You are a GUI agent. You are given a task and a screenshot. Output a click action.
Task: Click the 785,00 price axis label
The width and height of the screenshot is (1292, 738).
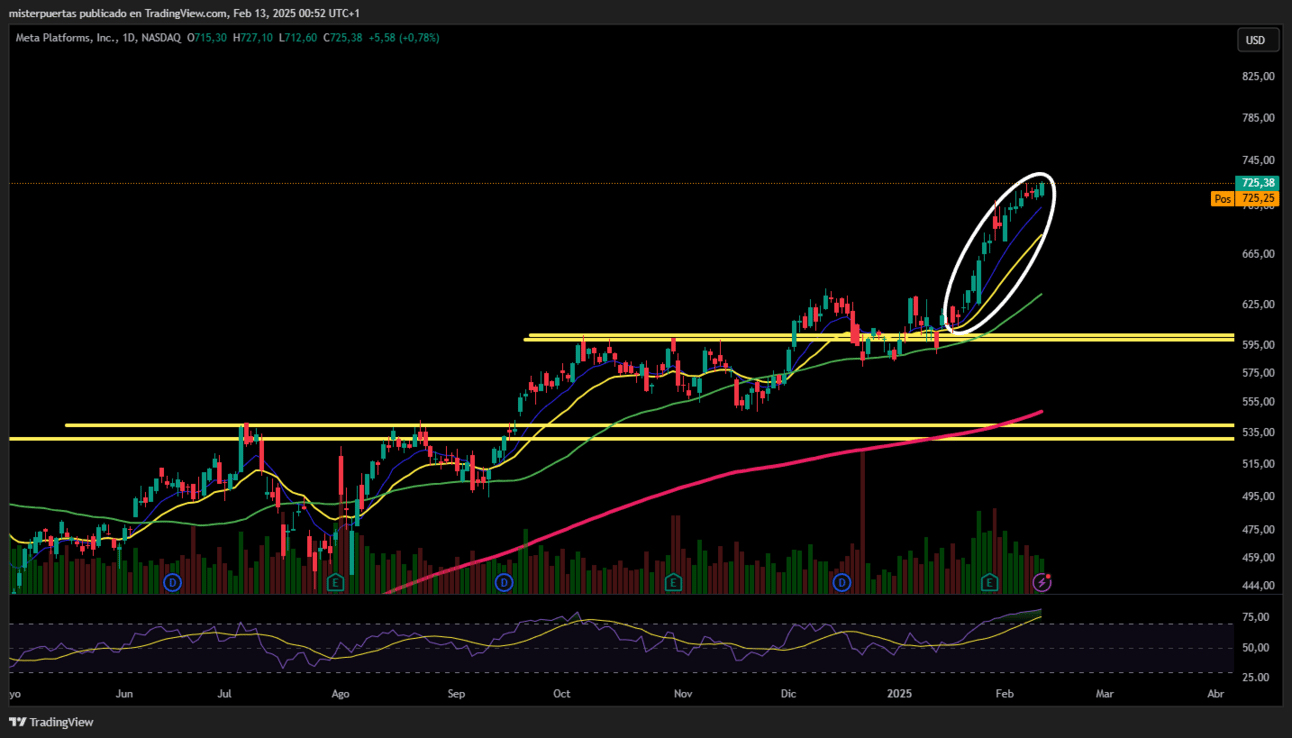pos(1258,117)
